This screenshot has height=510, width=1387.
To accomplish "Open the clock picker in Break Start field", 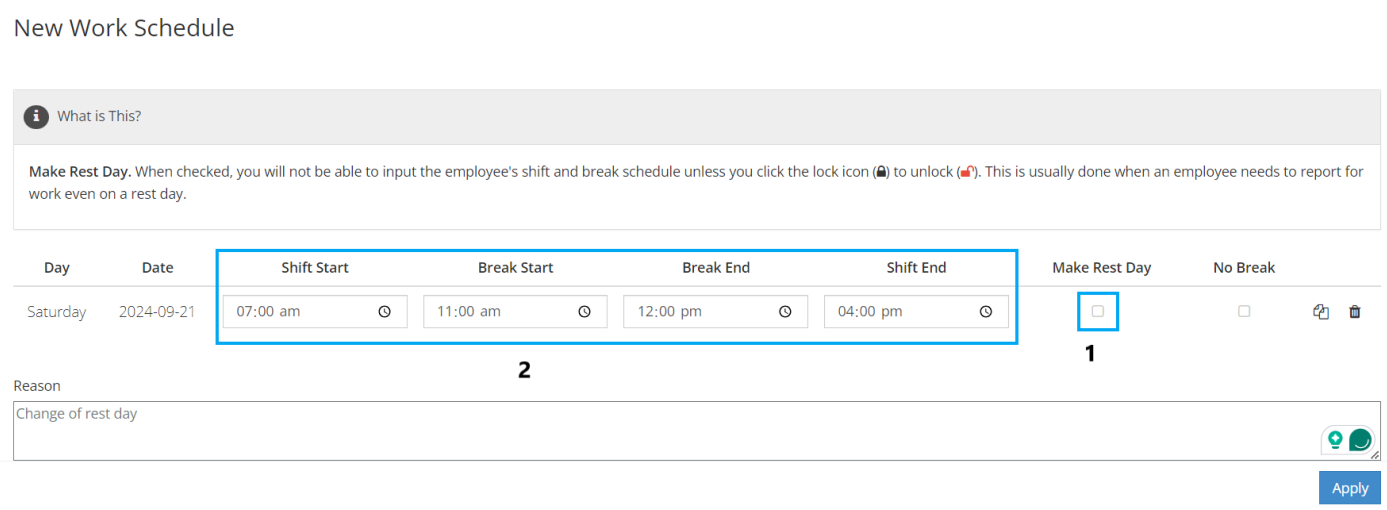I will [x=585, y=312].
